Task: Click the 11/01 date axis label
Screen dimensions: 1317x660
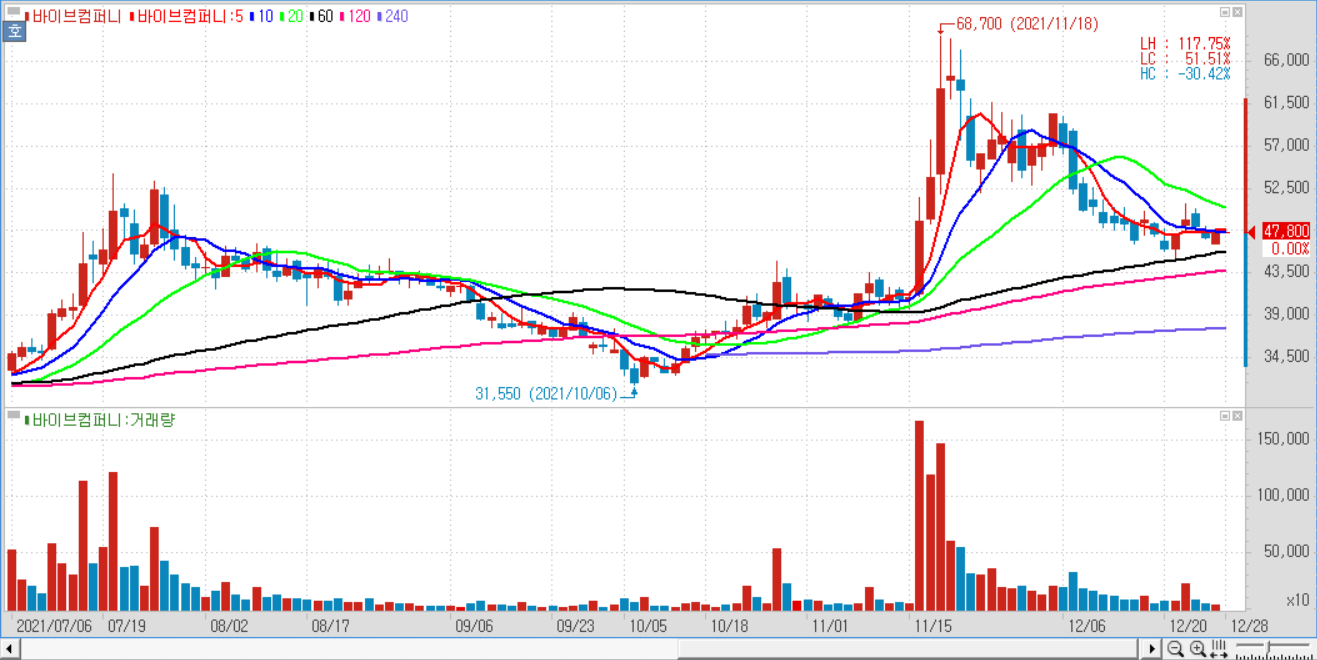Action: pyautogui.click(x=831, y=625)
